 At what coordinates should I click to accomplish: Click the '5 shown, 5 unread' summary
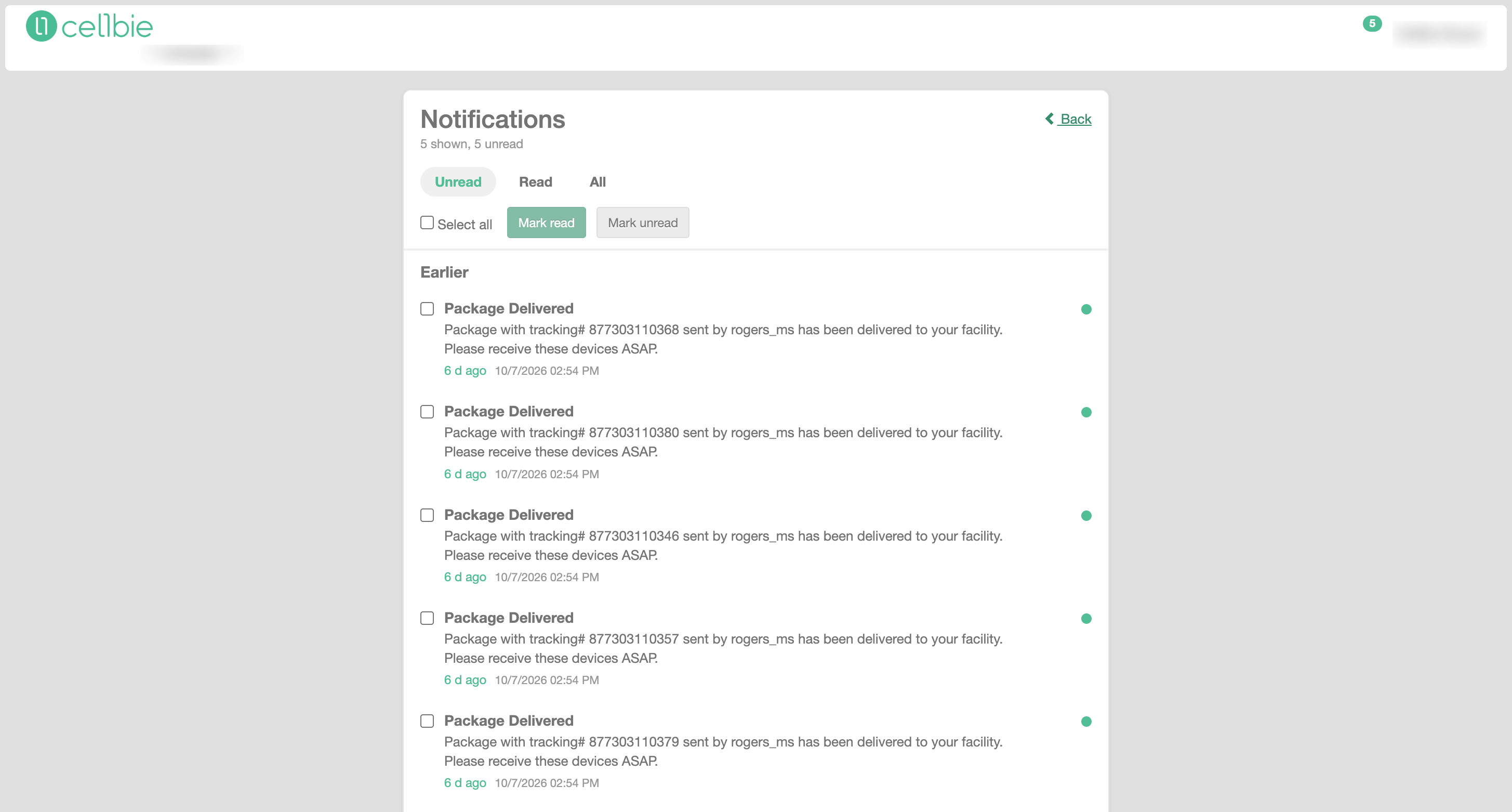471,144
